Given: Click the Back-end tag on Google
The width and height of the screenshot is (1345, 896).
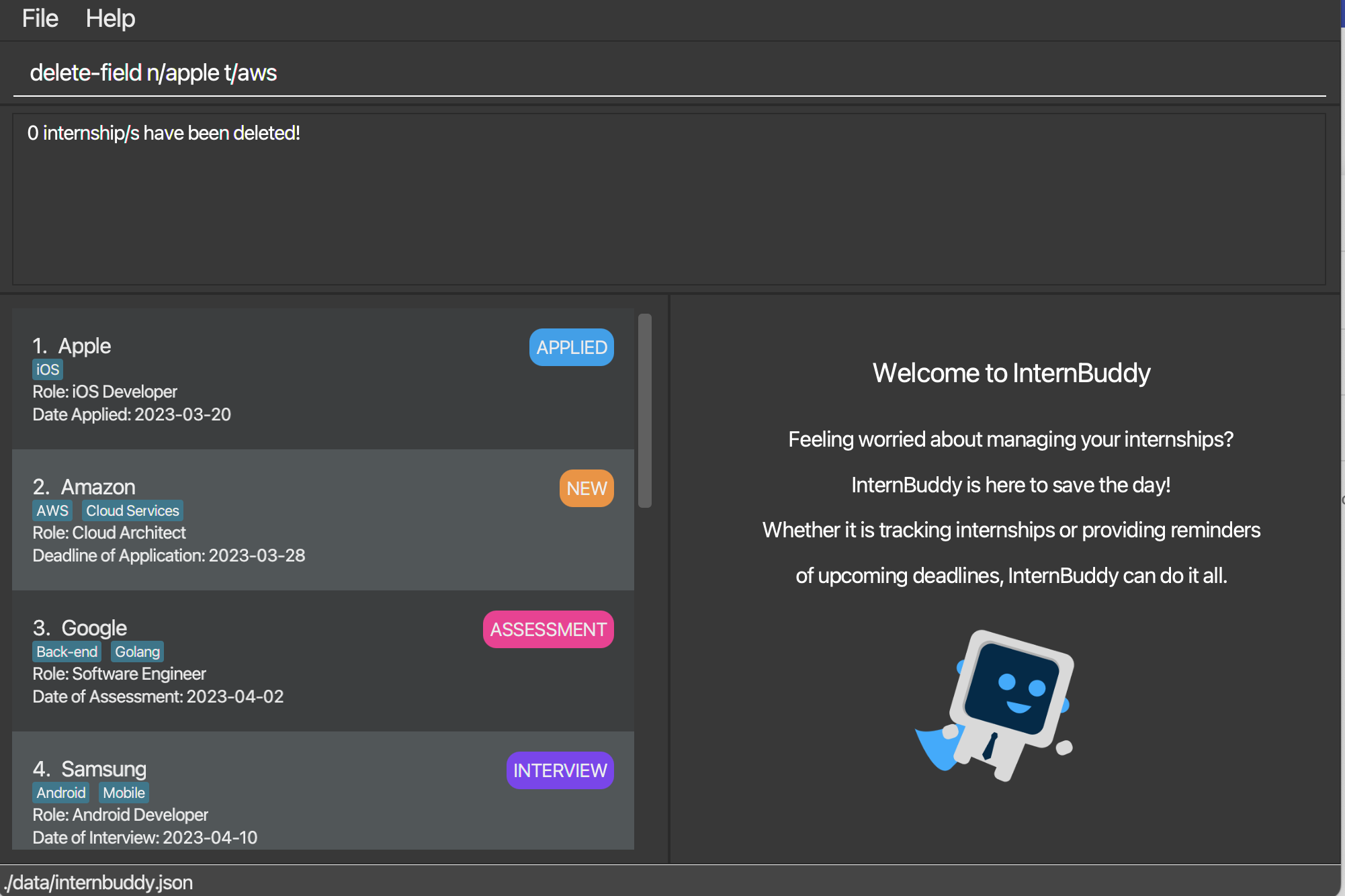Looking at the screenshot, I should pyautogui.click(x=67, y=652).
